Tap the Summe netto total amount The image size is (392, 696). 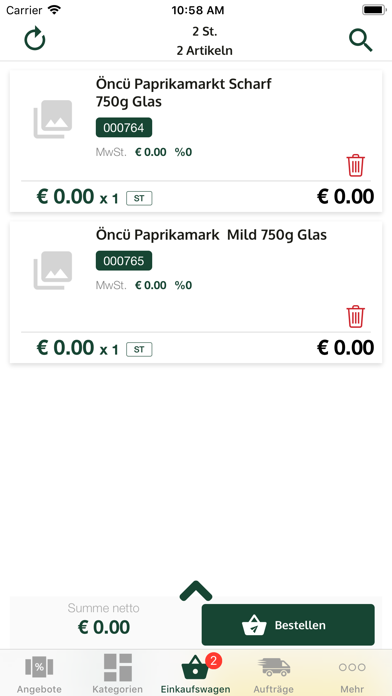[x=104, y=627]
